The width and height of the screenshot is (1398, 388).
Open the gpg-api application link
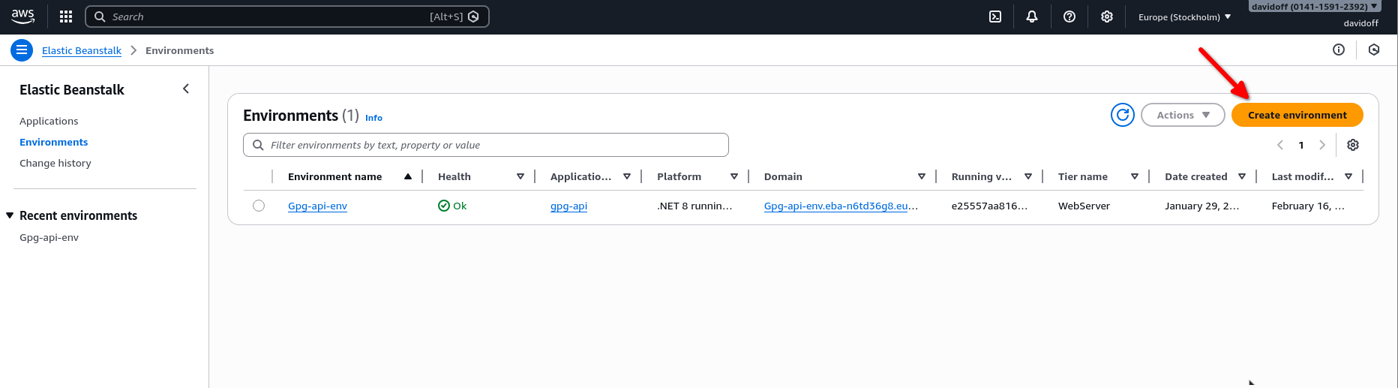[x=569, y=206]
